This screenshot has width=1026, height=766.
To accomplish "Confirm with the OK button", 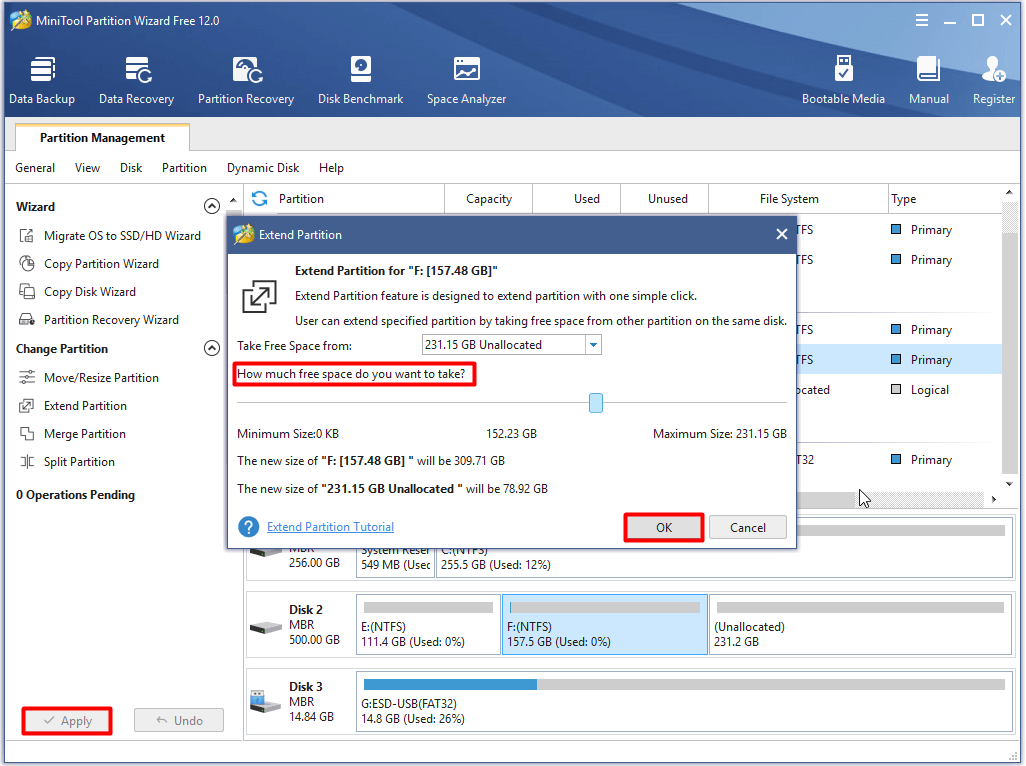I will pos(664,528).
